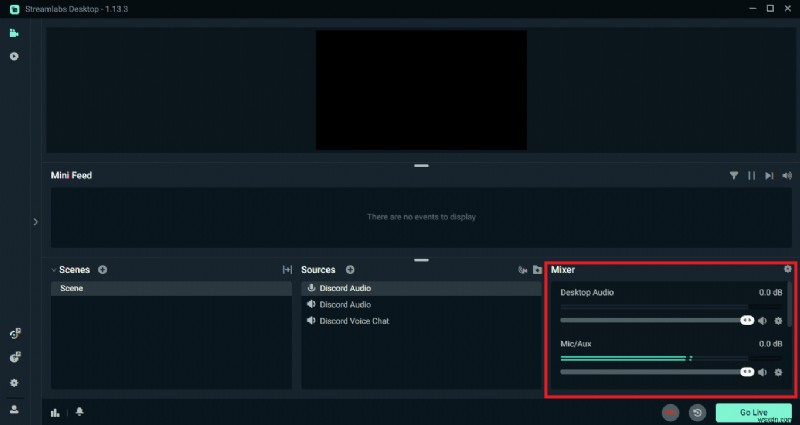Click the divider handle below Mini Feed
This screenshot has height=425, width=800.
click(x=421, y=260)
